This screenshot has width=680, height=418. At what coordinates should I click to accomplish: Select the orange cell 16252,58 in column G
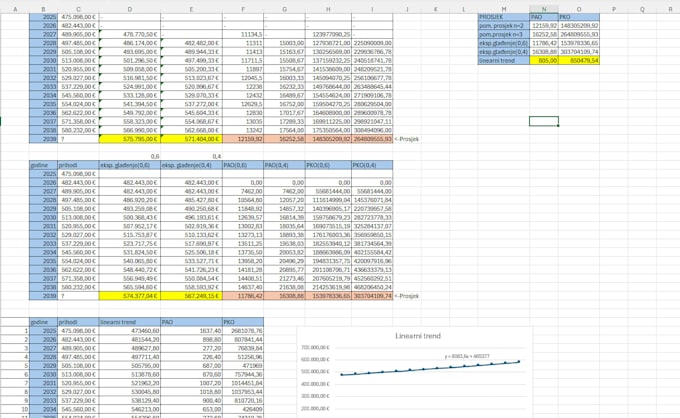pyautogui.click(x=284, y=139)
